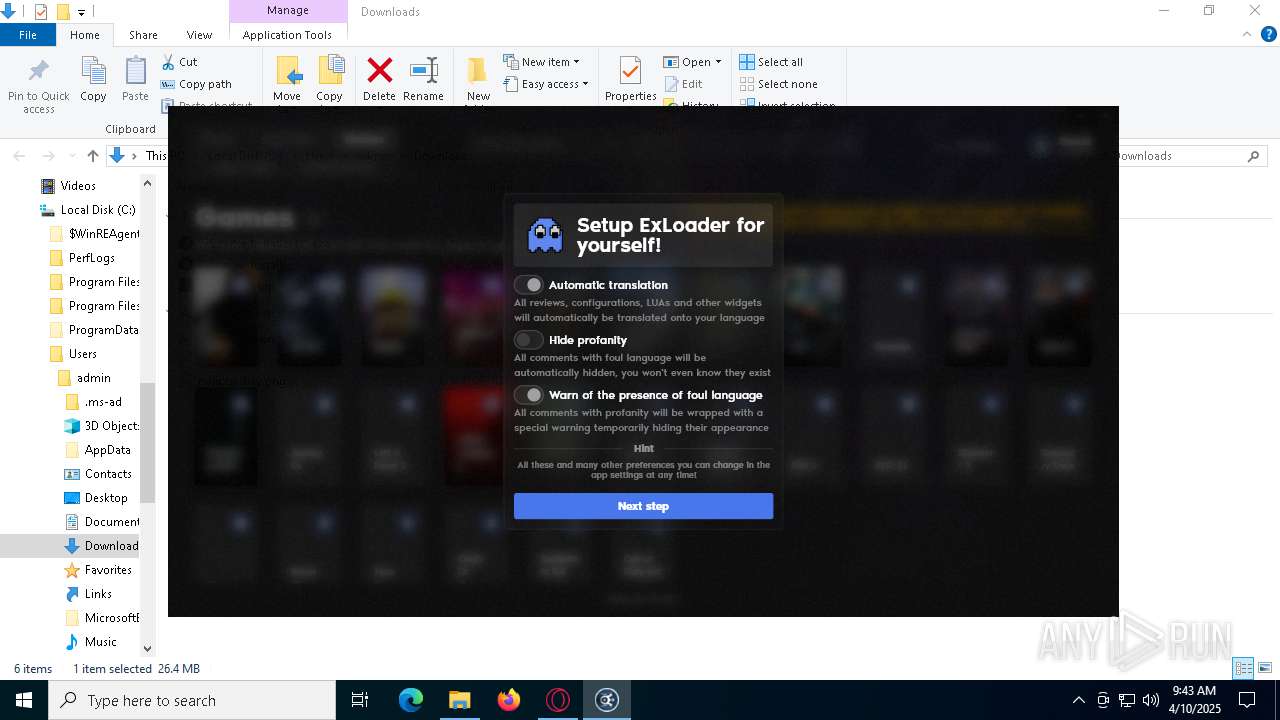Image resolution: width=1280 pixels, height=720 pixels.
Task: Click the Explorer search magnifier icon
Action: [1253, 156]
